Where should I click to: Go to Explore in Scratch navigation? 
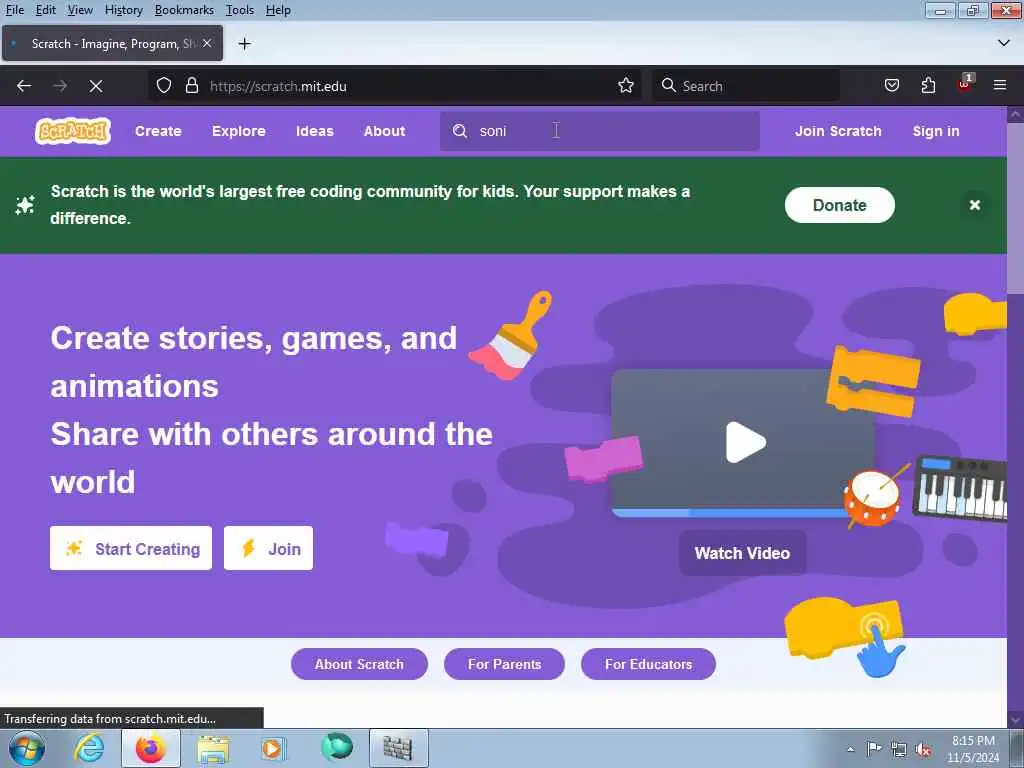coord(238,131)
